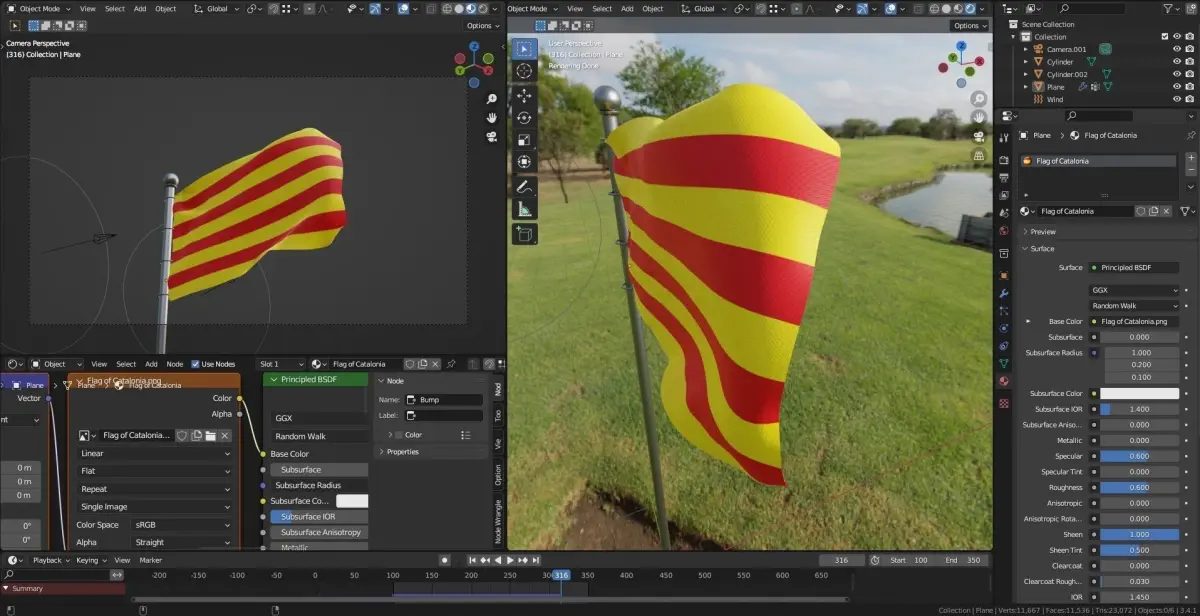Viewport: 1200px width, 616px height.
Task: Click the open image folder icon in texture node
Action: tap(211, 435)
